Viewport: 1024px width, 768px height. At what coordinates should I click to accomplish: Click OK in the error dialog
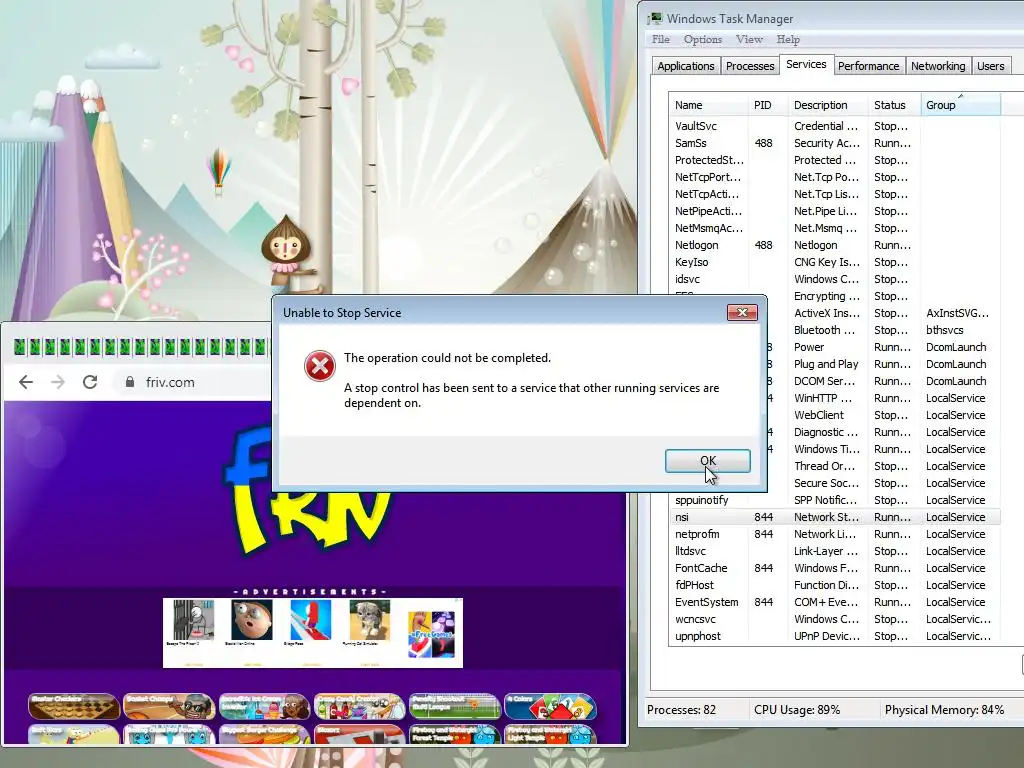coord(708,460)
